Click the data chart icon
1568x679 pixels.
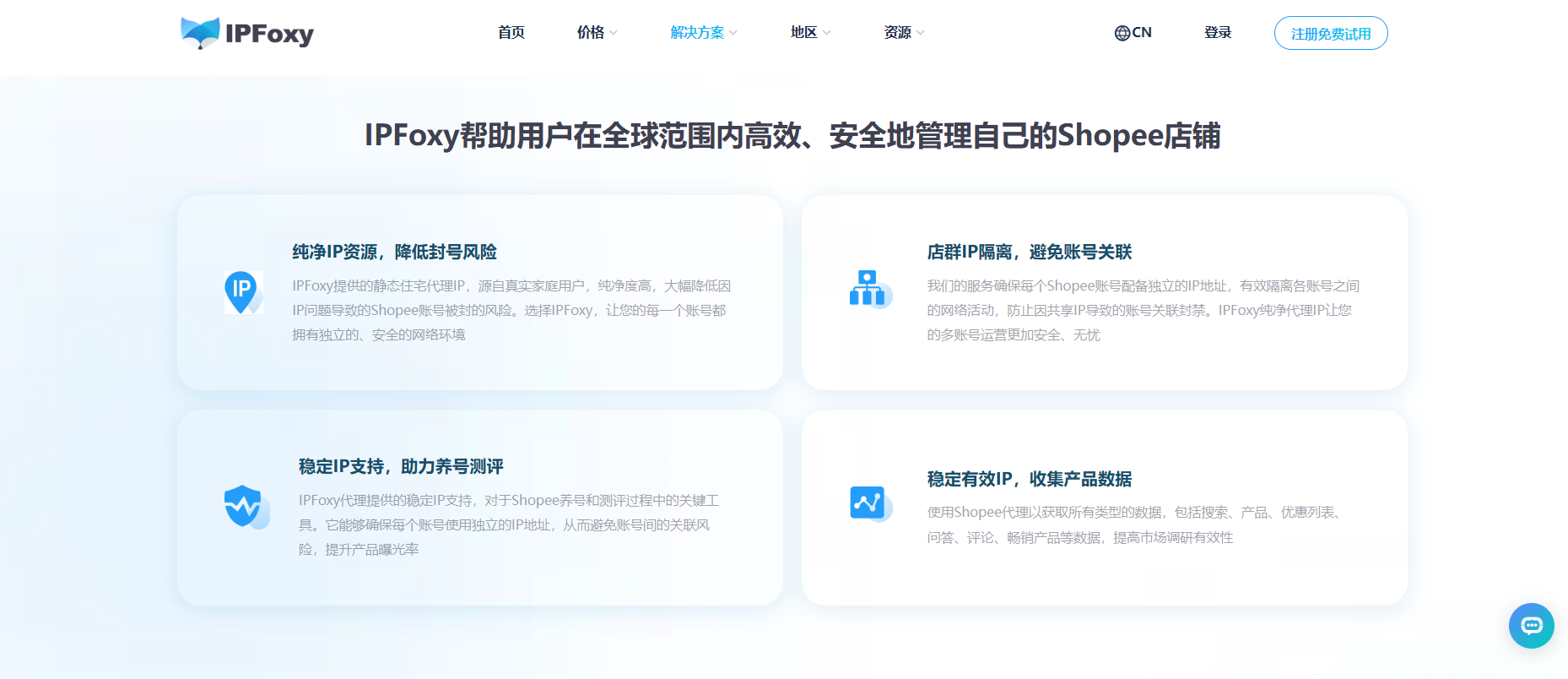tap(870, 503)
